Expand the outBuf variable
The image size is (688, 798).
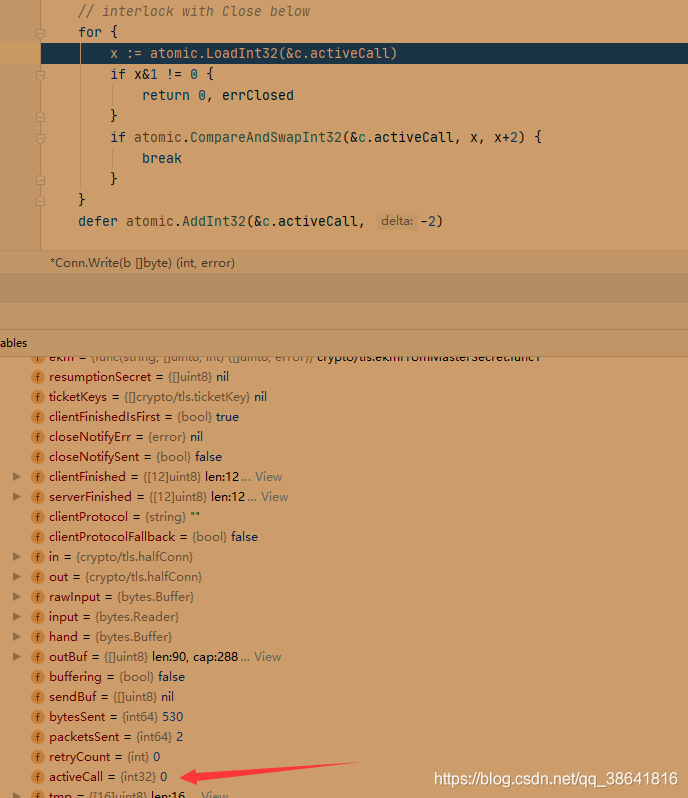pyautogui.click(x=17, y=657)
